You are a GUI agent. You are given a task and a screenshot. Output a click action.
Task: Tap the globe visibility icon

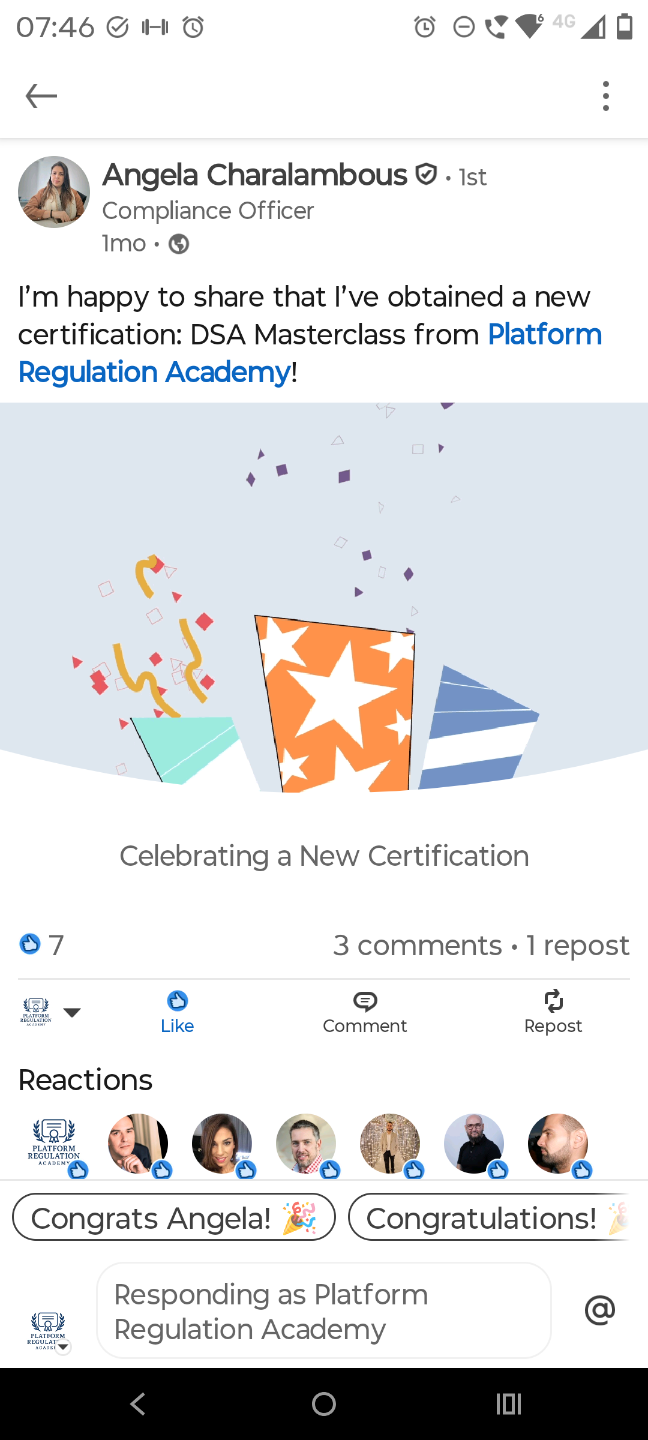pyautogui.click(x=179, y=244)
